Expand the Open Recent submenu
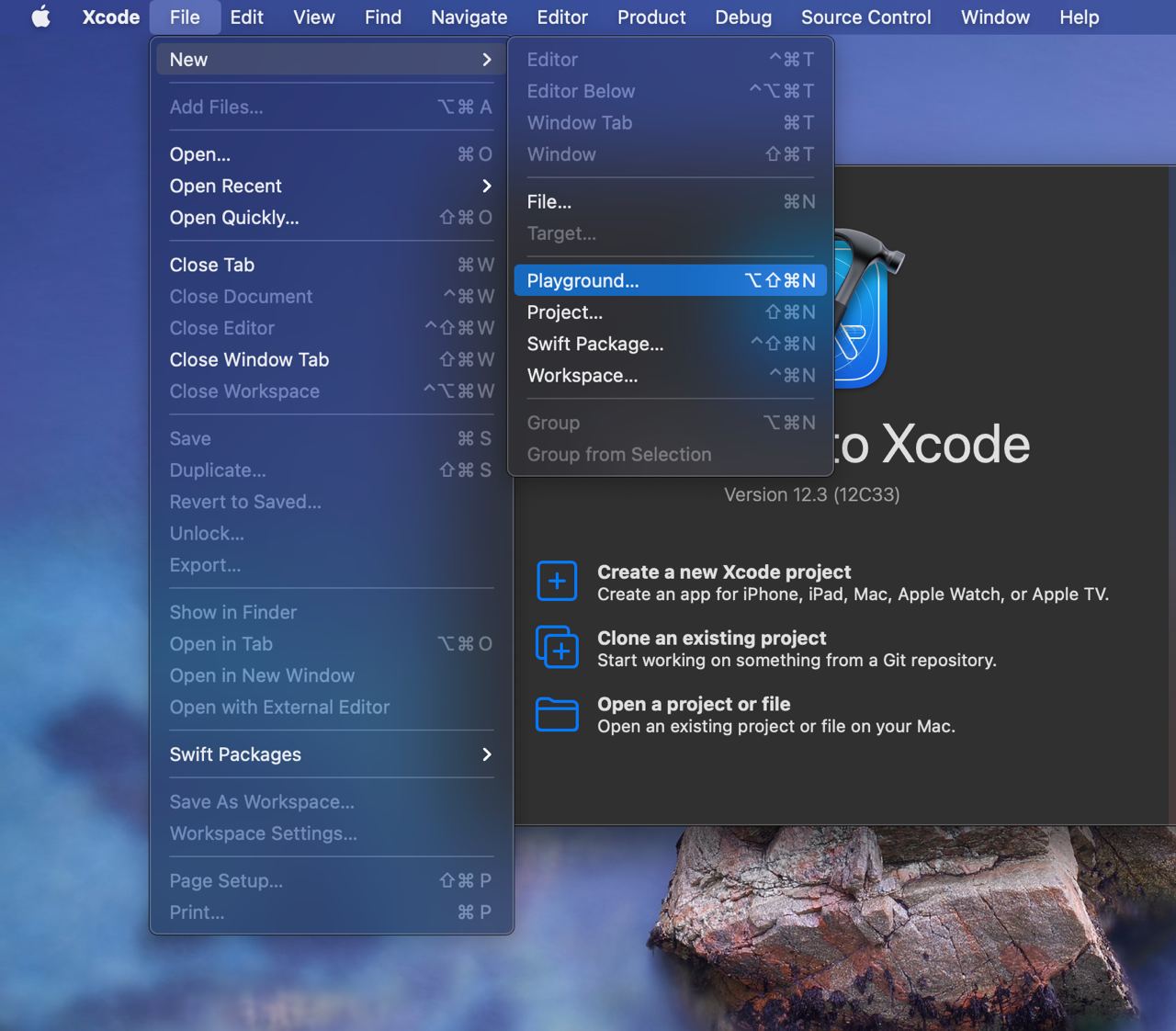Viewport: 1176px width, 1031px height. [x=487, y=187]
